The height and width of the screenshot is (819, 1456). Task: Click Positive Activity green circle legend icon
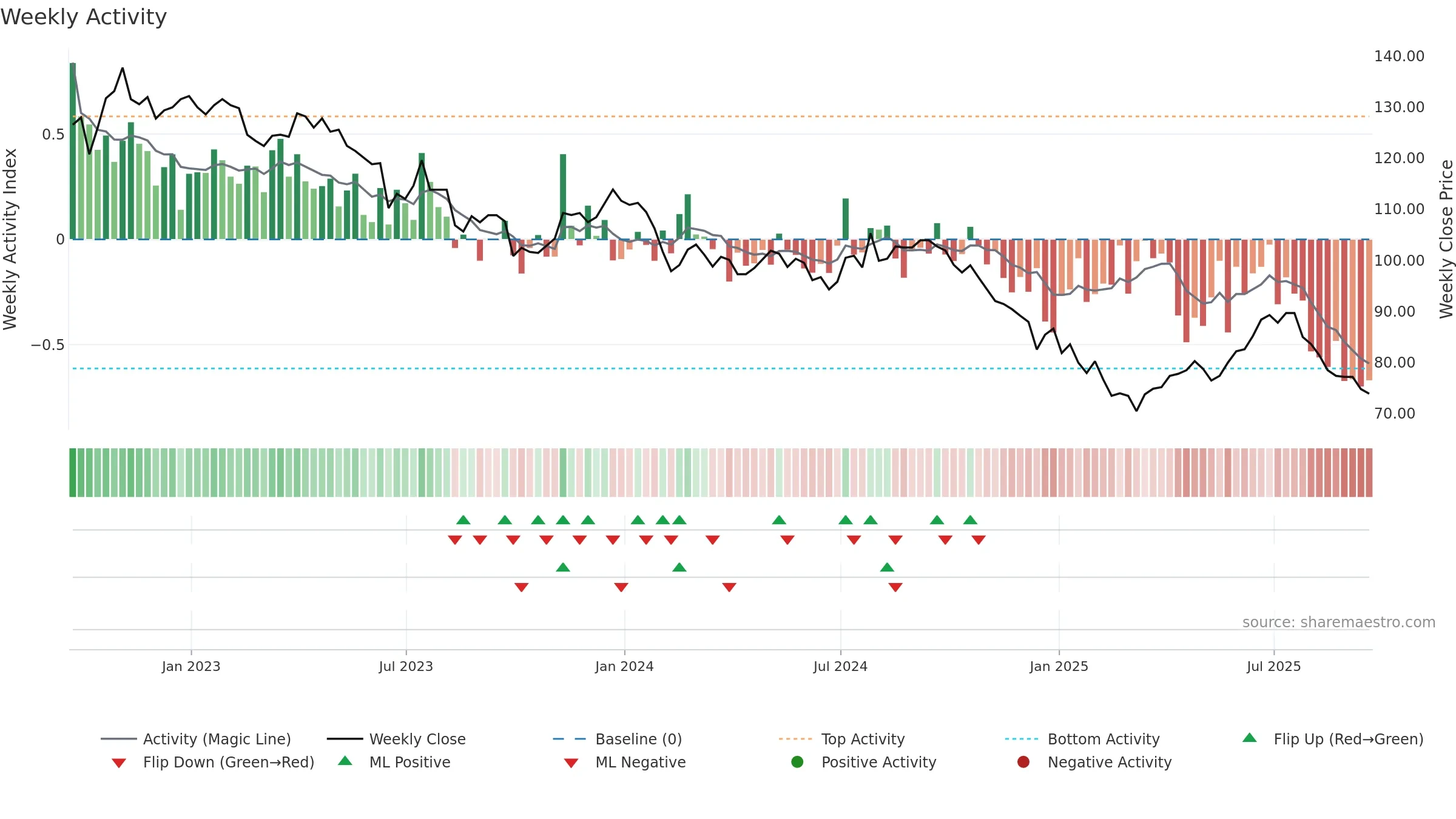[798, 762]
